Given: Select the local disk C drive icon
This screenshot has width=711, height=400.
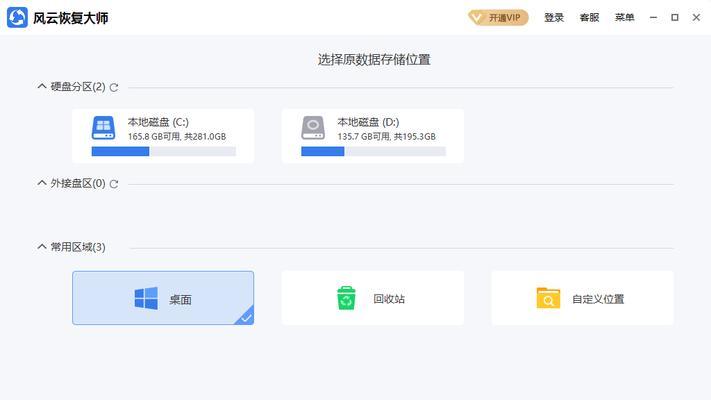Looking at the screenshot, I should click(x=103, y=128).
